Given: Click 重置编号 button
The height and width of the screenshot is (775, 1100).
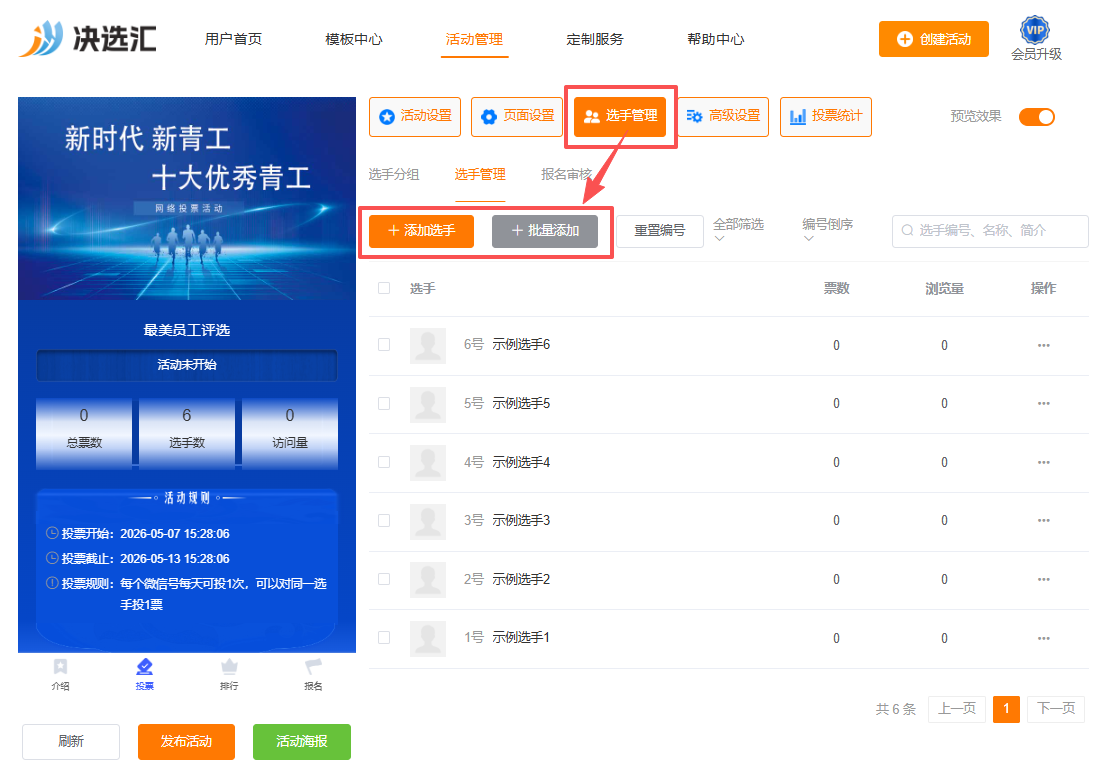Looking at the screenshot, I should coord(659,231).
